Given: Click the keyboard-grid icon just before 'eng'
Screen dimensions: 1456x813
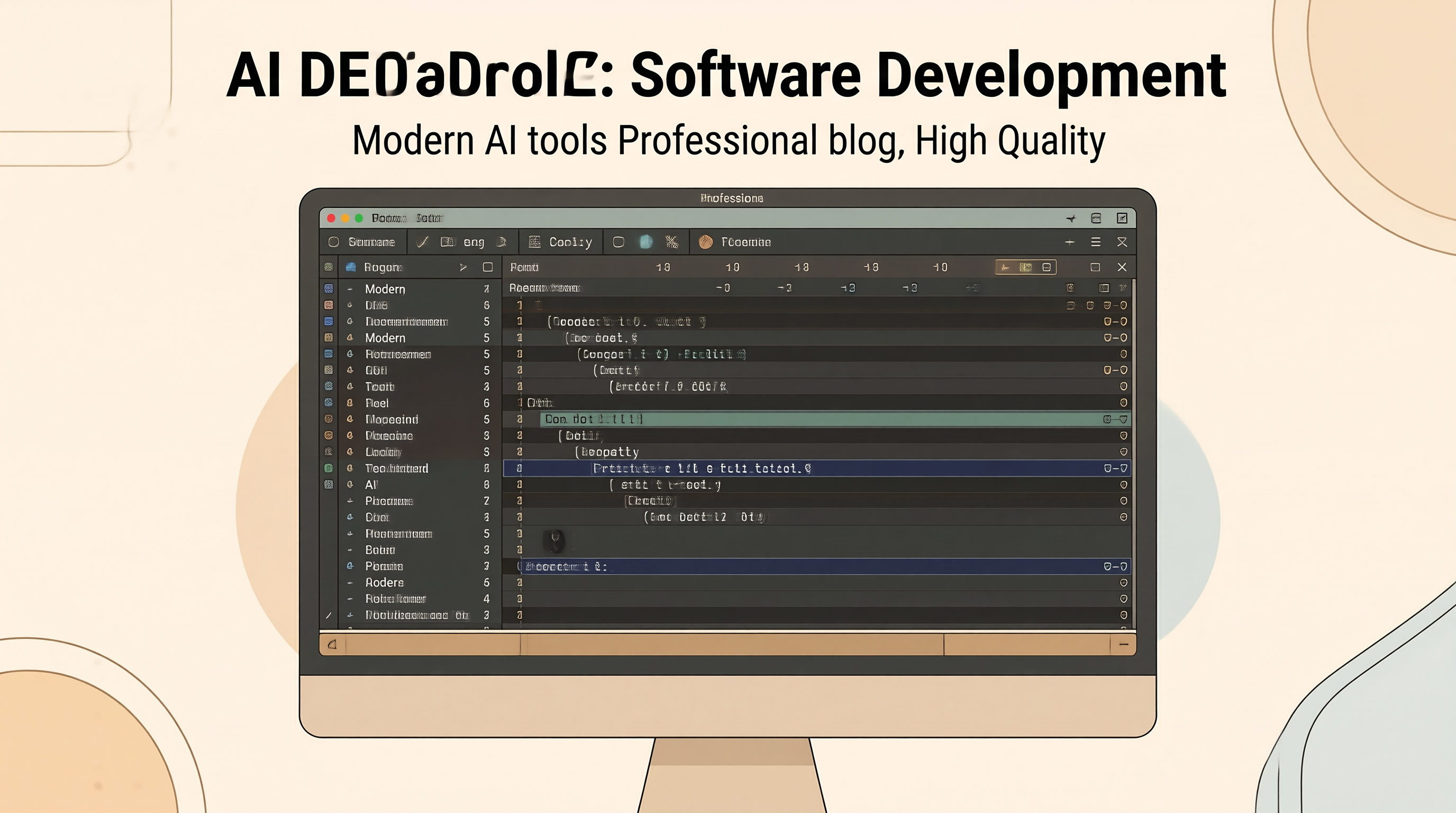Looking at the screenshot, I should pos(448,242).
